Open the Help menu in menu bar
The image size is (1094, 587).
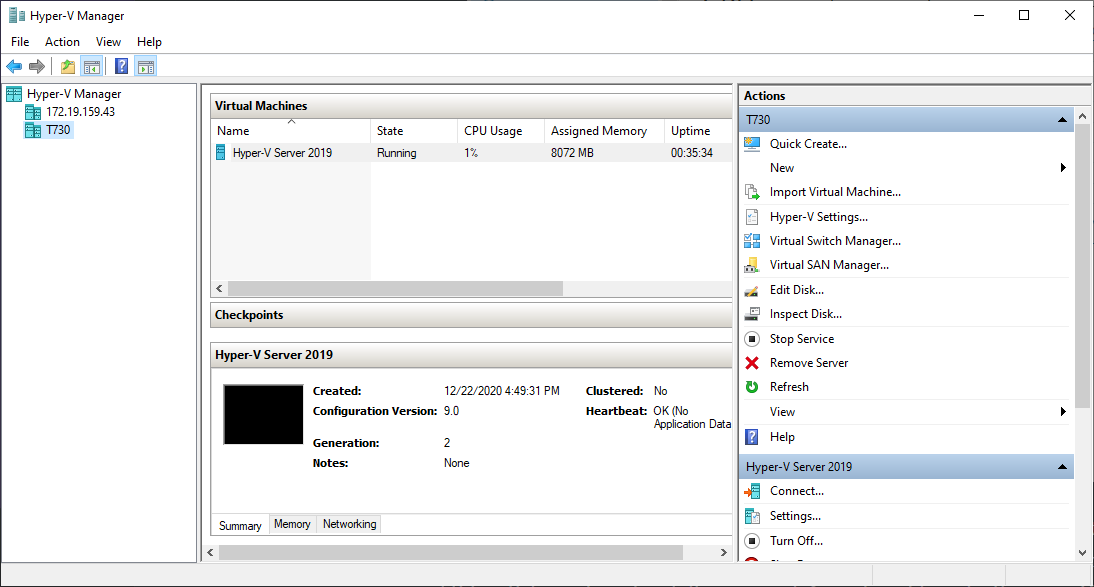(149, 42)
